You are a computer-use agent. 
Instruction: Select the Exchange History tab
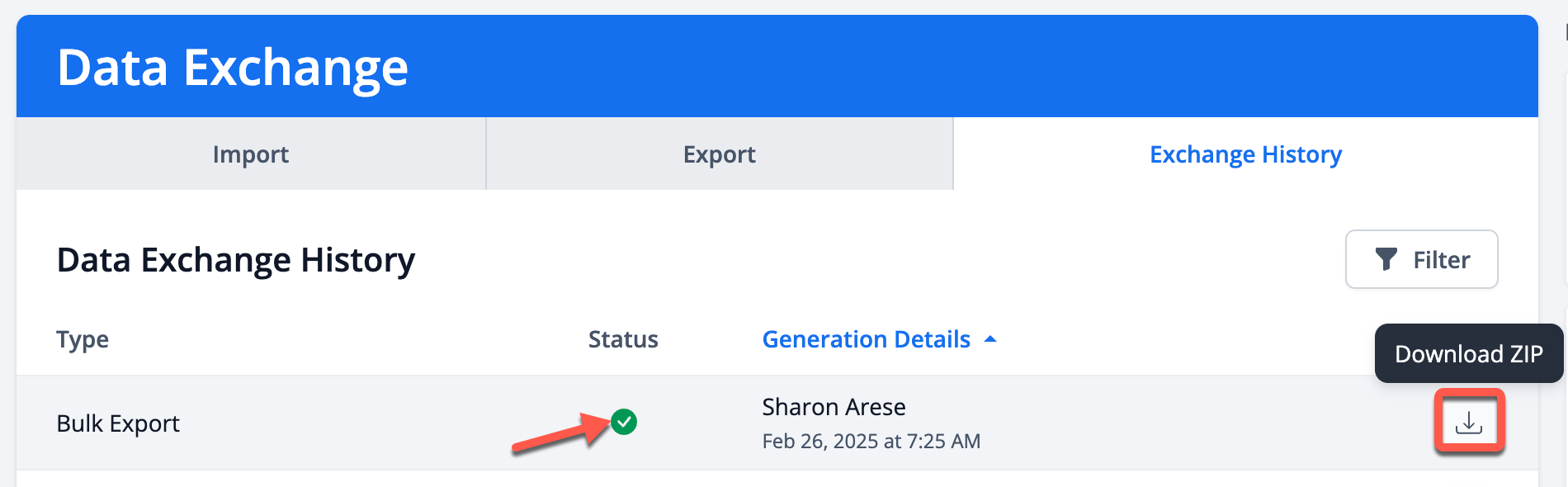(x=1246, y=154)
